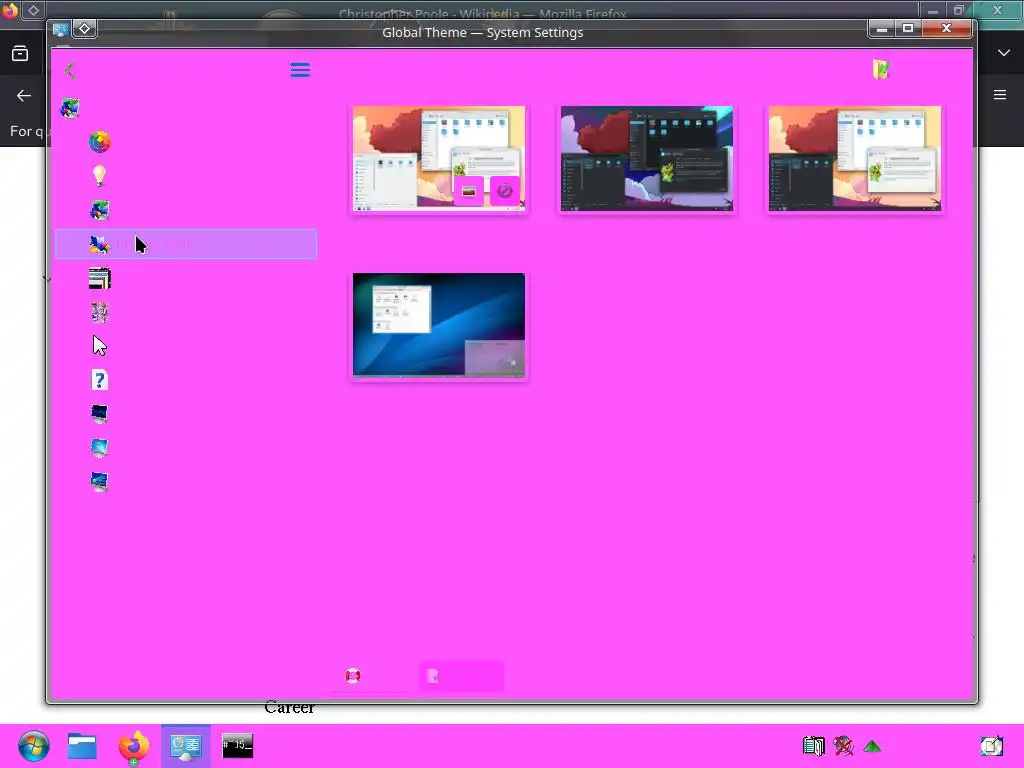Choose the dark Breeze theme thumbnail
The height and width of the screenshot is (768, 1024).
pos(647,159)
